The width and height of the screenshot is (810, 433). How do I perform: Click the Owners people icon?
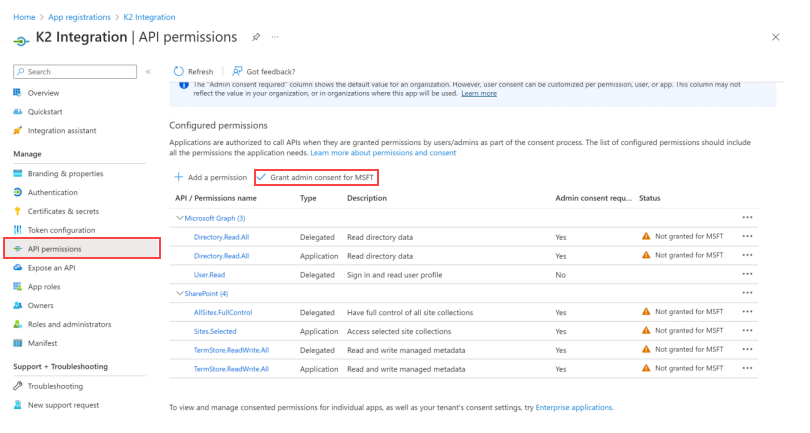pos(18,305)
